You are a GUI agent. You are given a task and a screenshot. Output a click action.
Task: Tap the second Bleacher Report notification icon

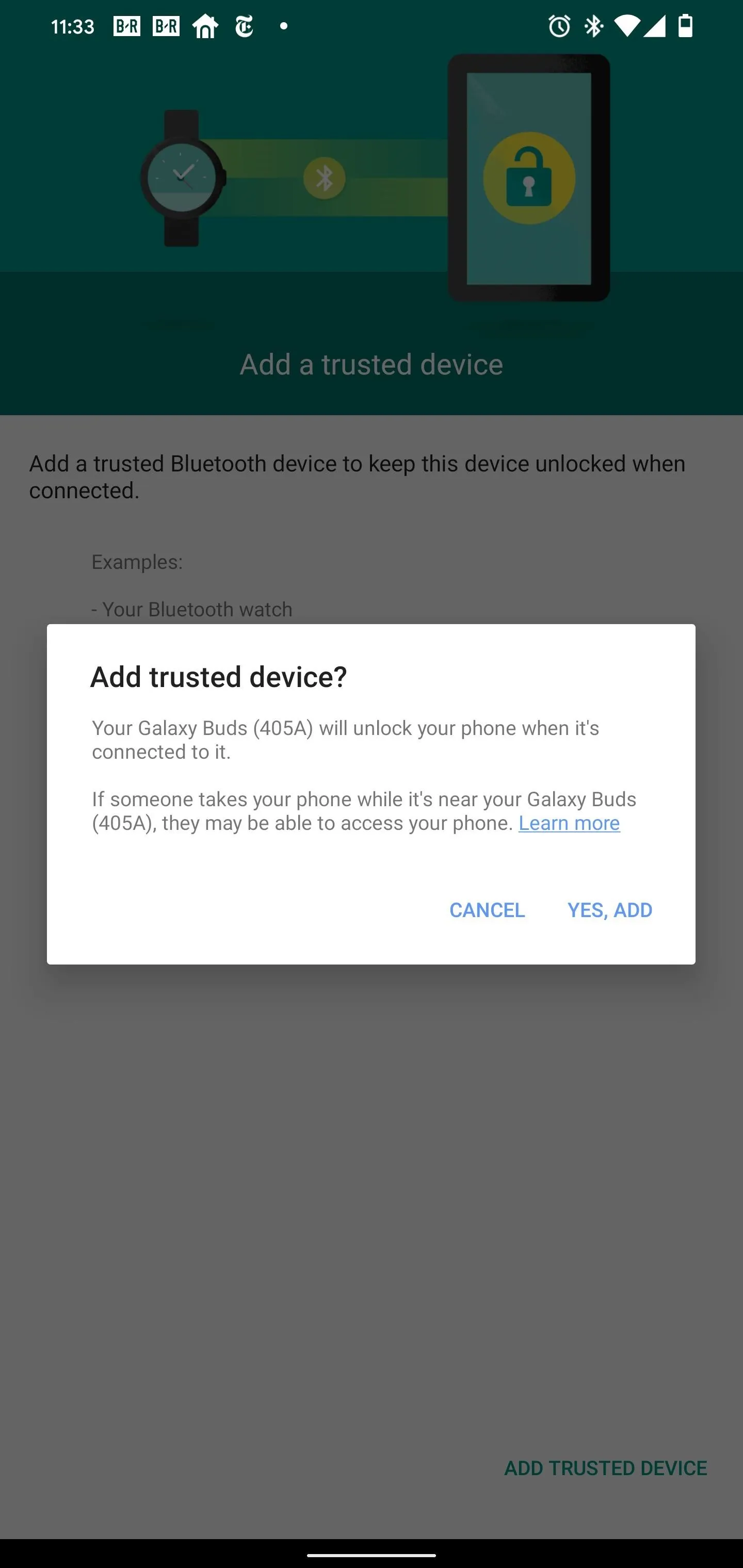coord(166,26)
